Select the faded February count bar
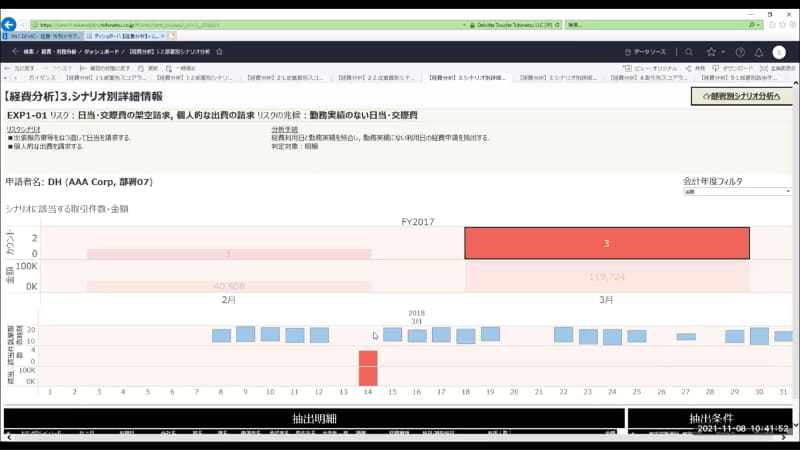The height and width of the screenshot is (450, 800). (x=229, y=254)
